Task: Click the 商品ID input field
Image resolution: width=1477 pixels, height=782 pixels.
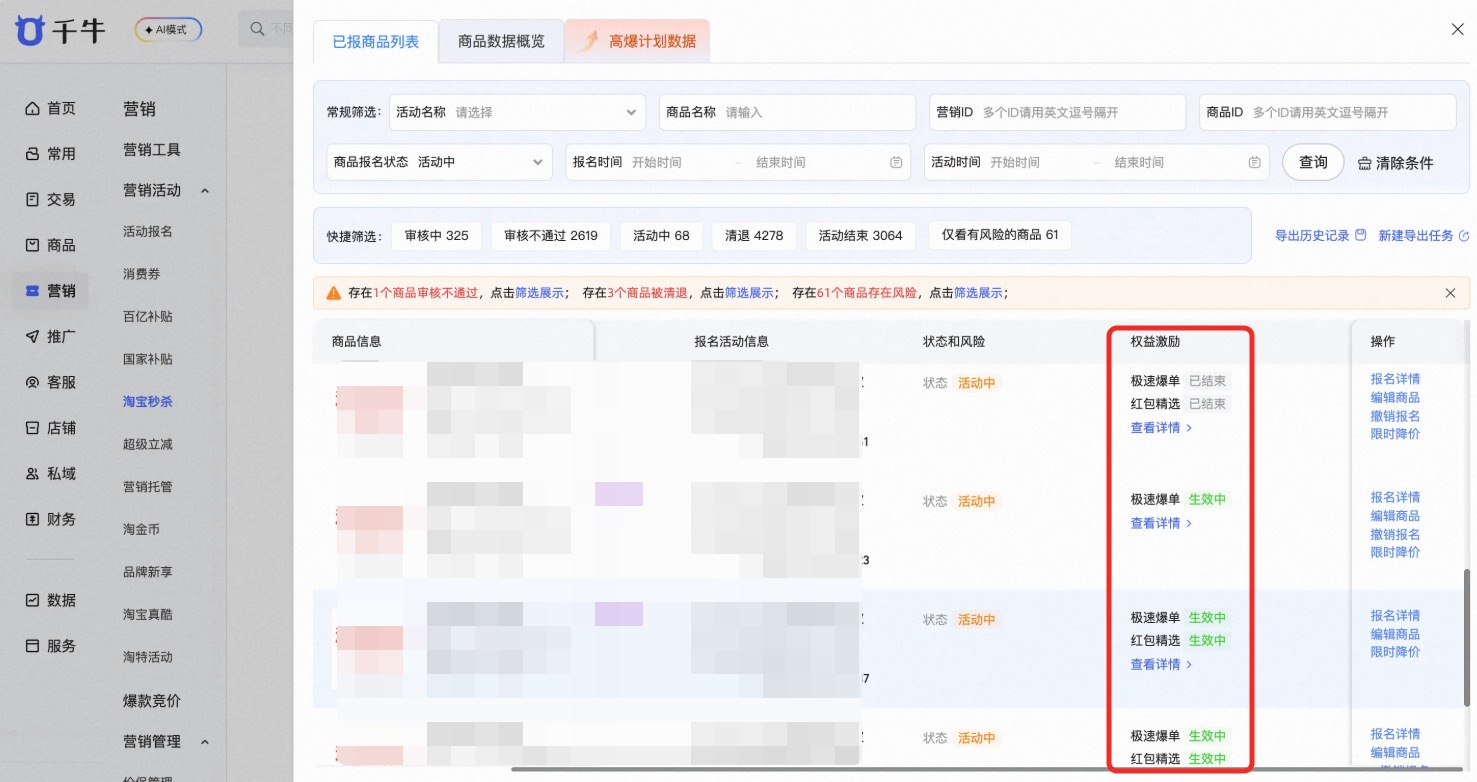Action: 1327,112
